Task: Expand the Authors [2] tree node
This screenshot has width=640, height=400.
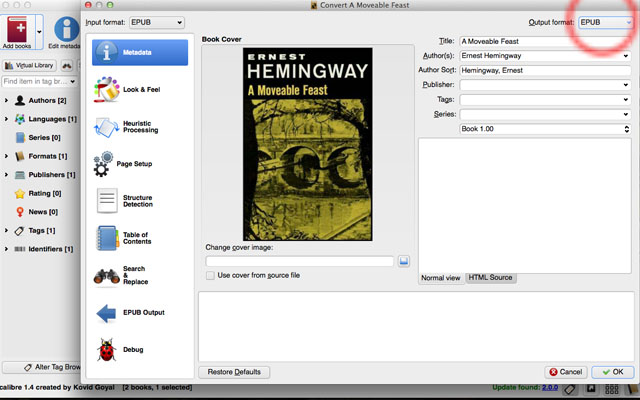Action: click(6, 100)
